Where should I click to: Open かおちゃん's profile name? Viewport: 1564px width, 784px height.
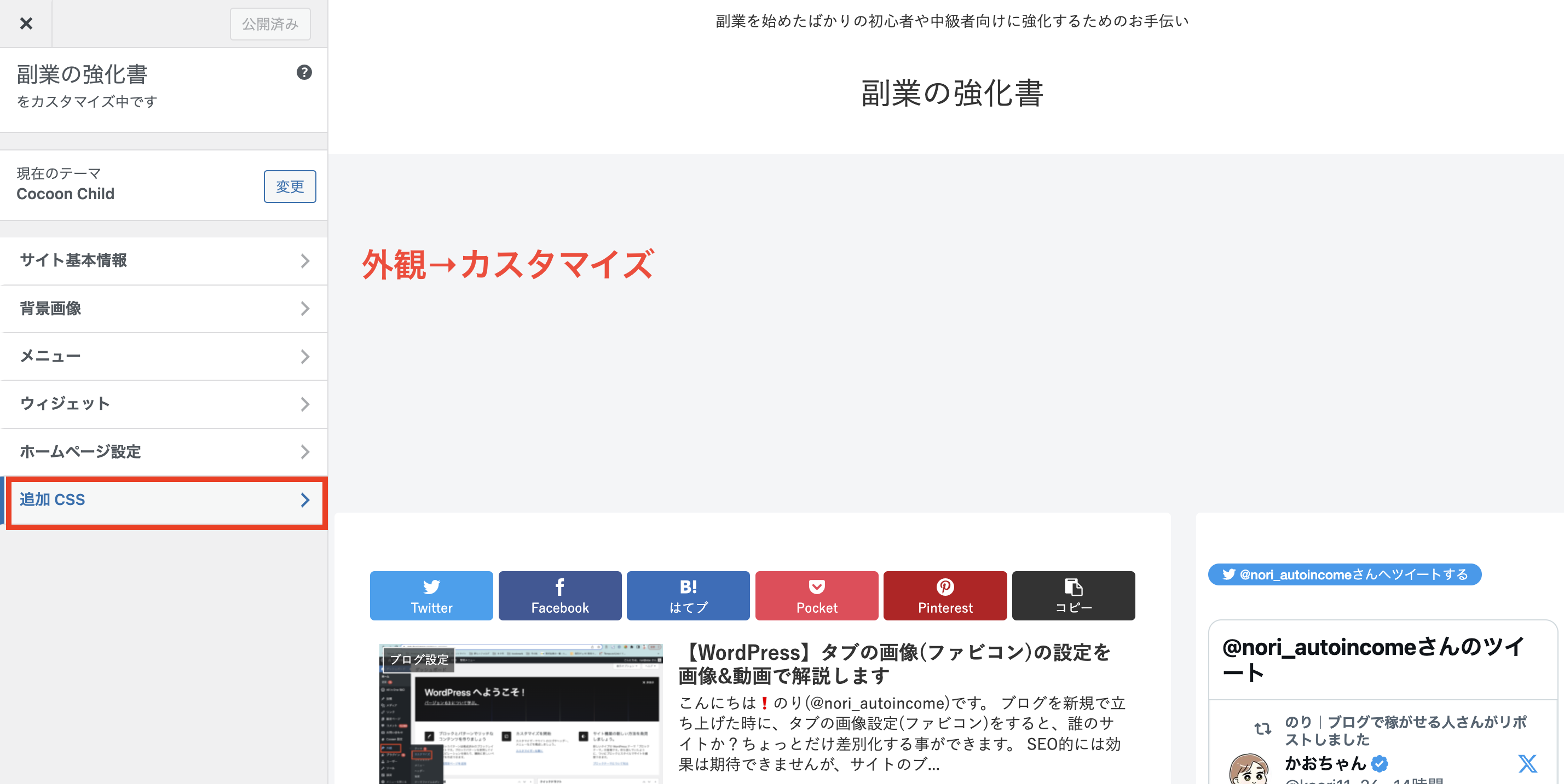point(1325,763)
